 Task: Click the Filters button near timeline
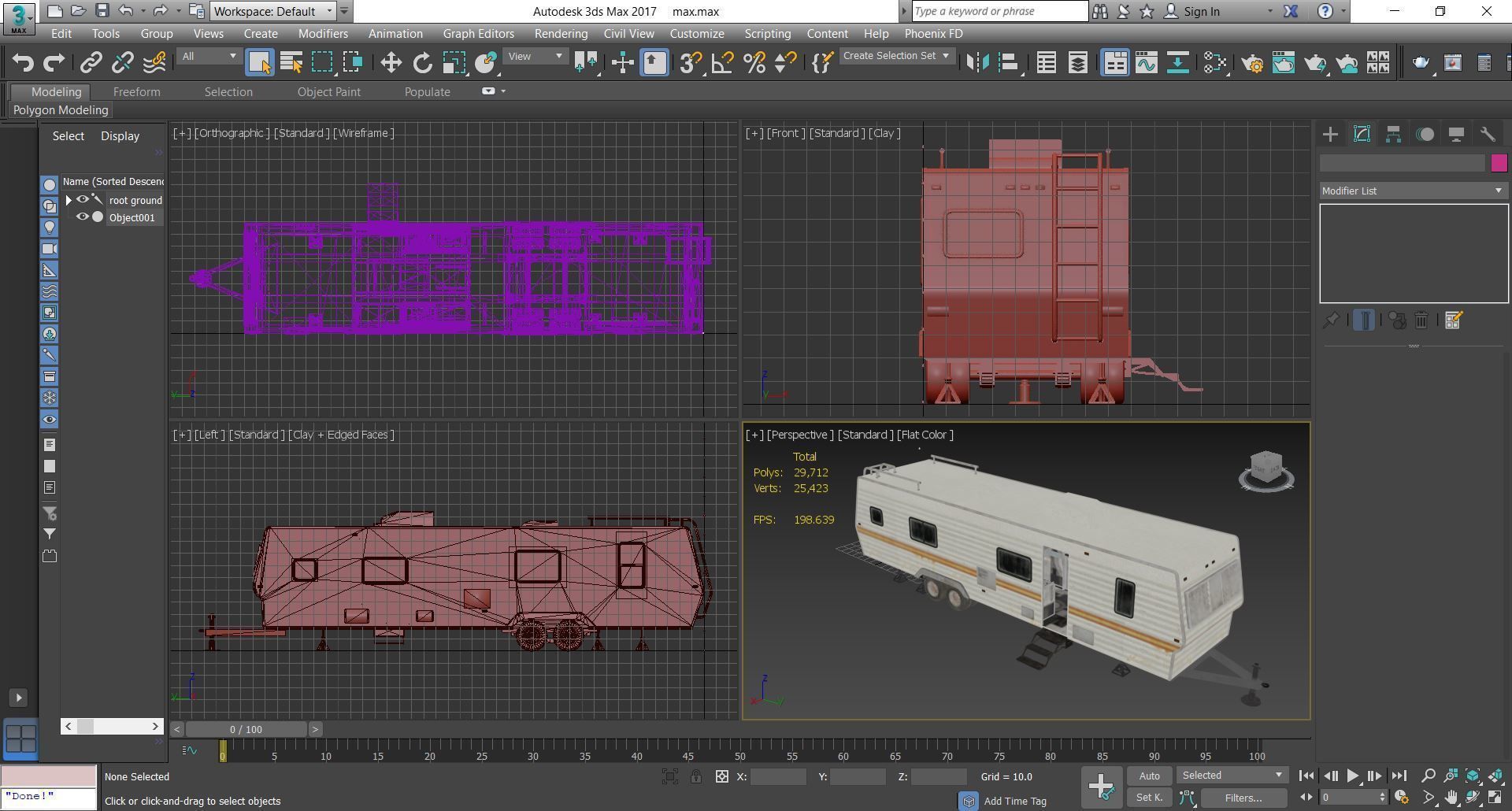tap(1245, 798)
